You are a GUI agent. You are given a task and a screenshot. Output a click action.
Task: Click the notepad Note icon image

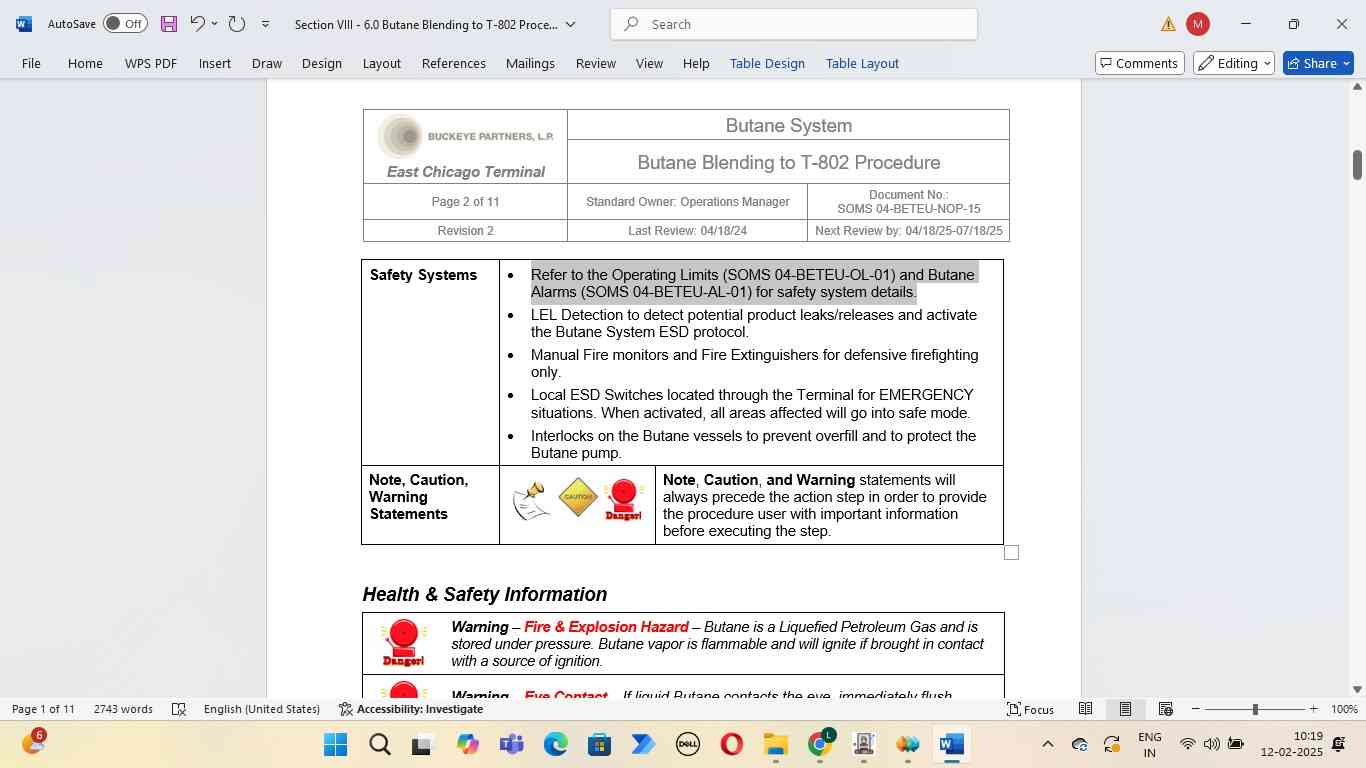click(531, 501)
